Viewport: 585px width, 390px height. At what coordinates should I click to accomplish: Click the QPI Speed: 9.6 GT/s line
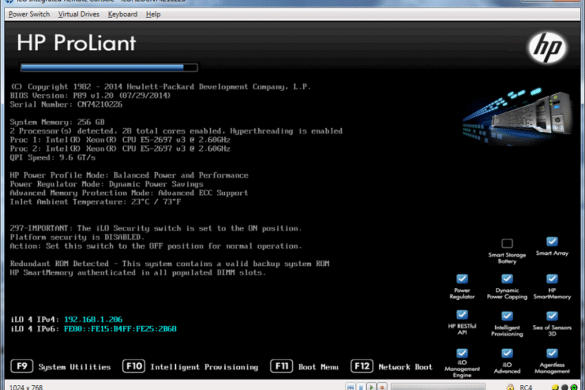point(53,157)
